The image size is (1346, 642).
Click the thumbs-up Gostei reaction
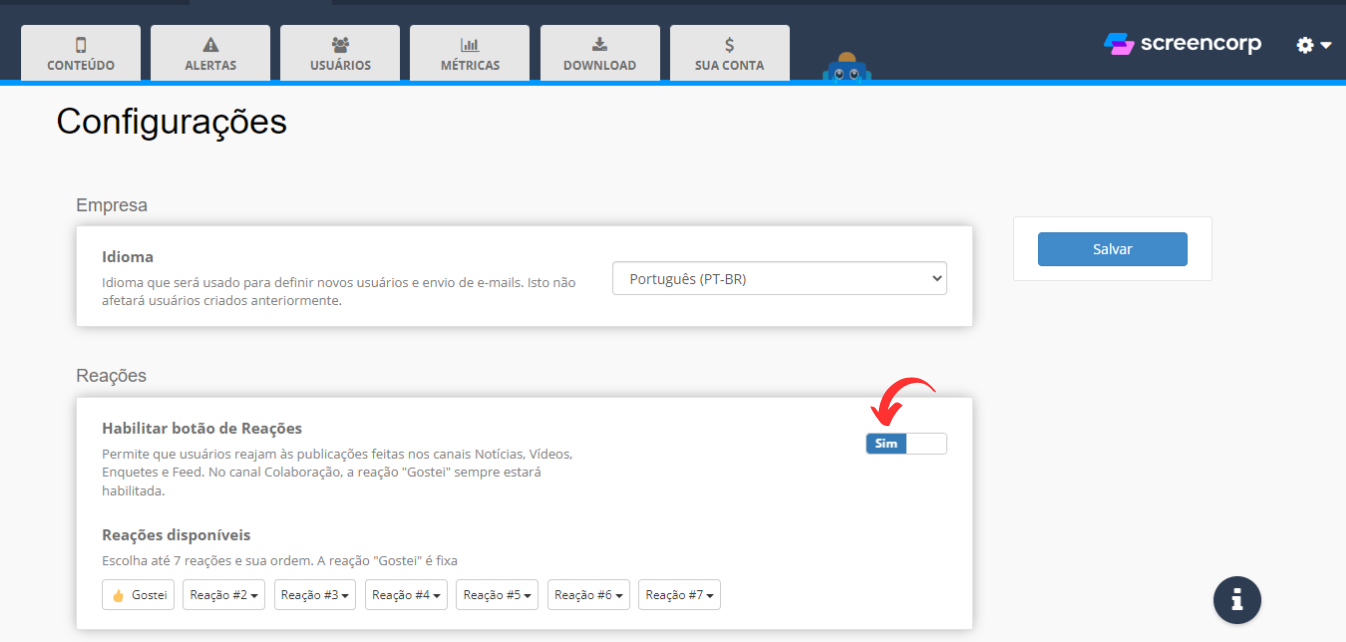pos(139,595)
